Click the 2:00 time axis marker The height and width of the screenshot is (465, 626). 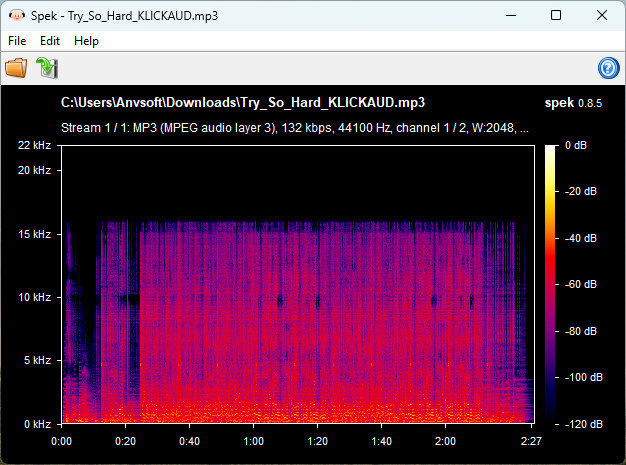click(x=445, y=441)
